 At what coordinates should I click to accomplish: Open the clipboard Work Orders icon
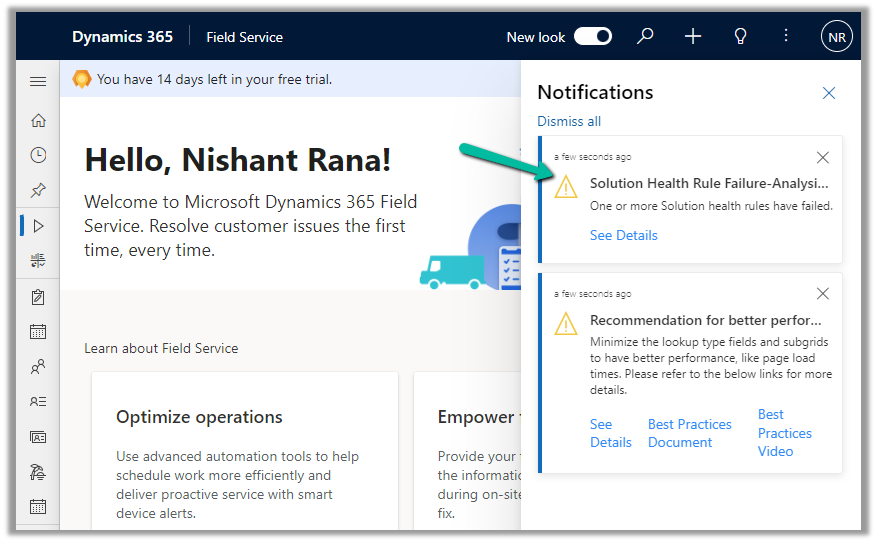tap(38, 297)
